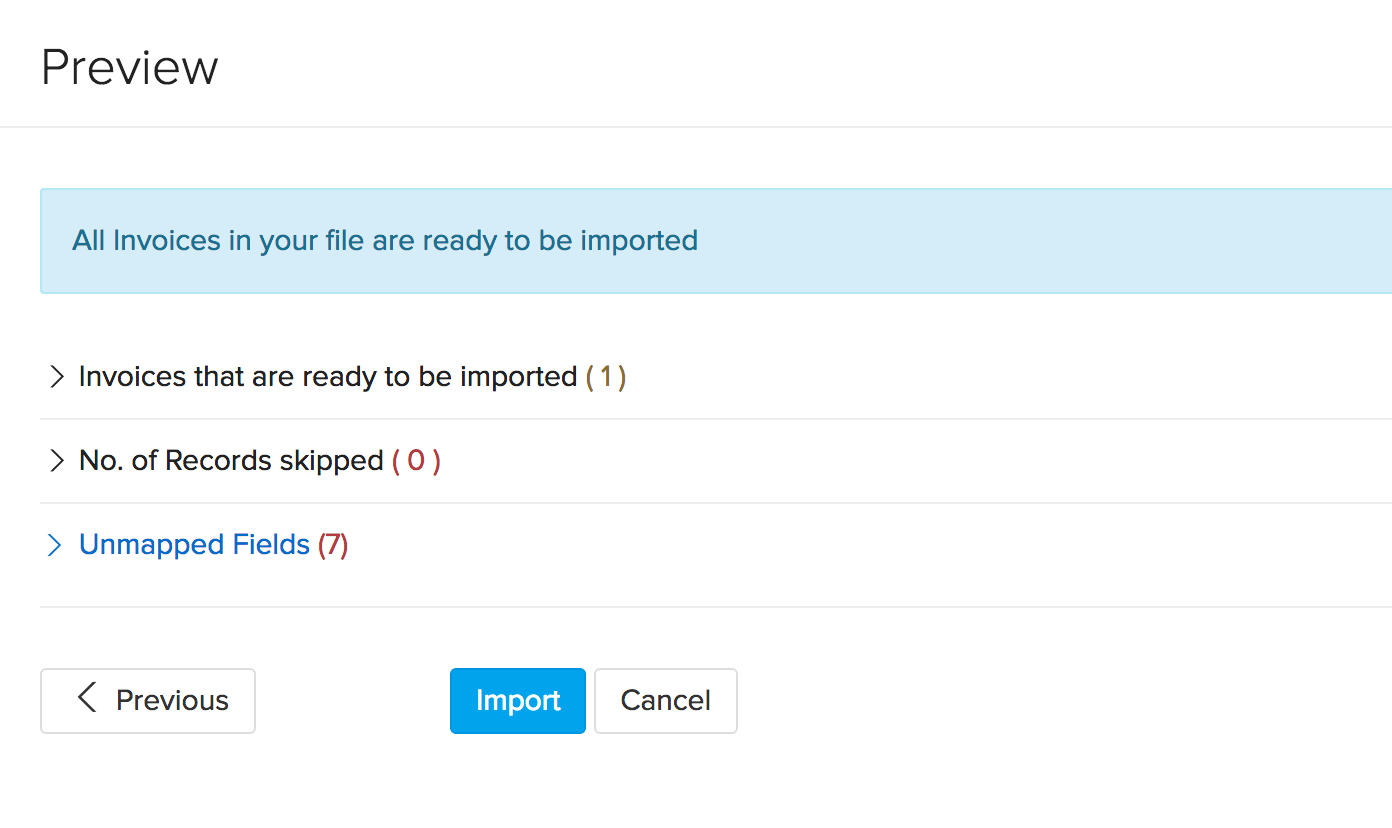Image resolution: width=1392 pixels, height=828 pixels.
Task: Click empty right side of the blue banner
Action: (1100, 241)
